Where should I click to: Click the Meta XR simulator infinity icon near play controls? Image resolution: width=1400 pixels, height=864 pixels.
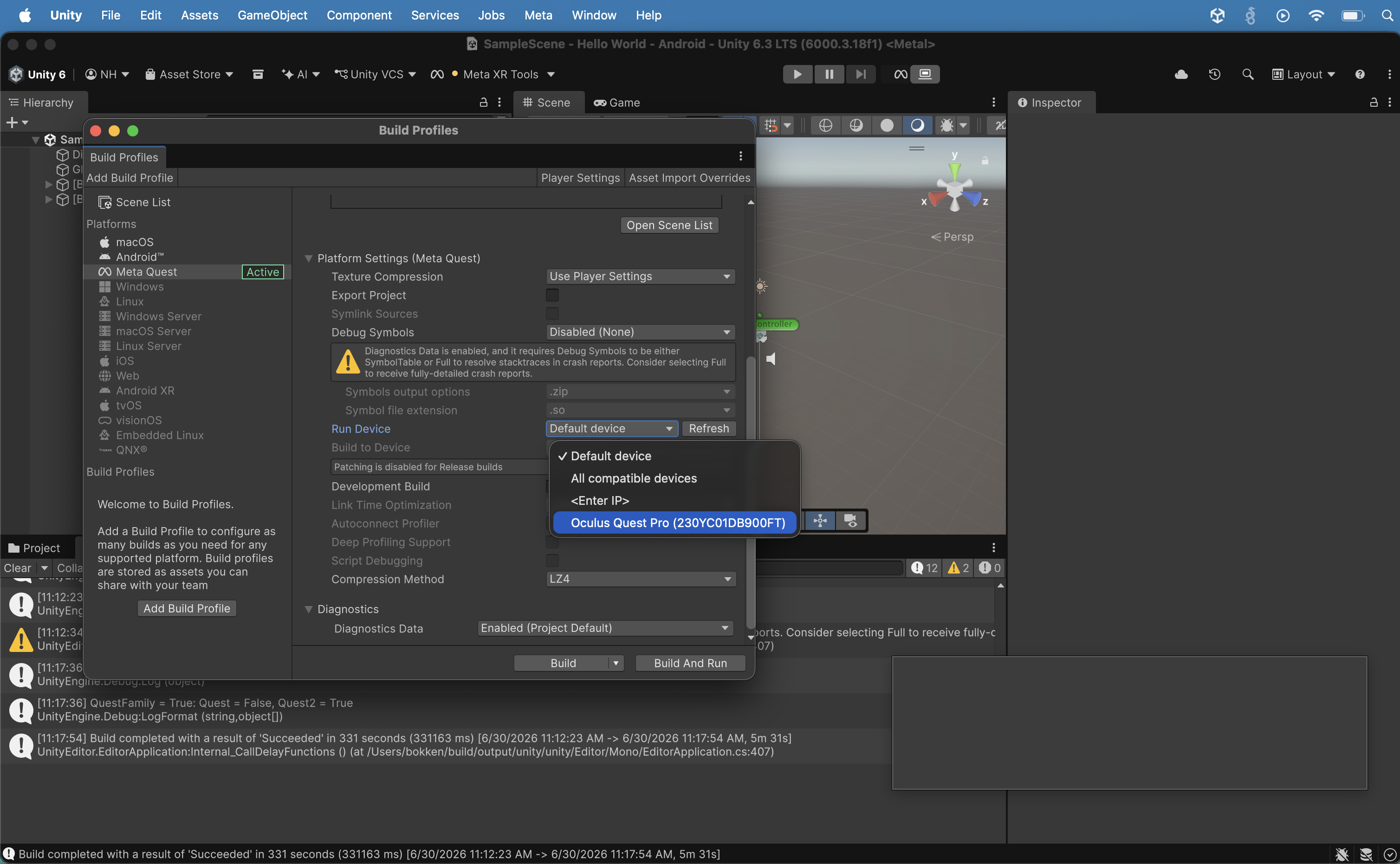[901, 74]
